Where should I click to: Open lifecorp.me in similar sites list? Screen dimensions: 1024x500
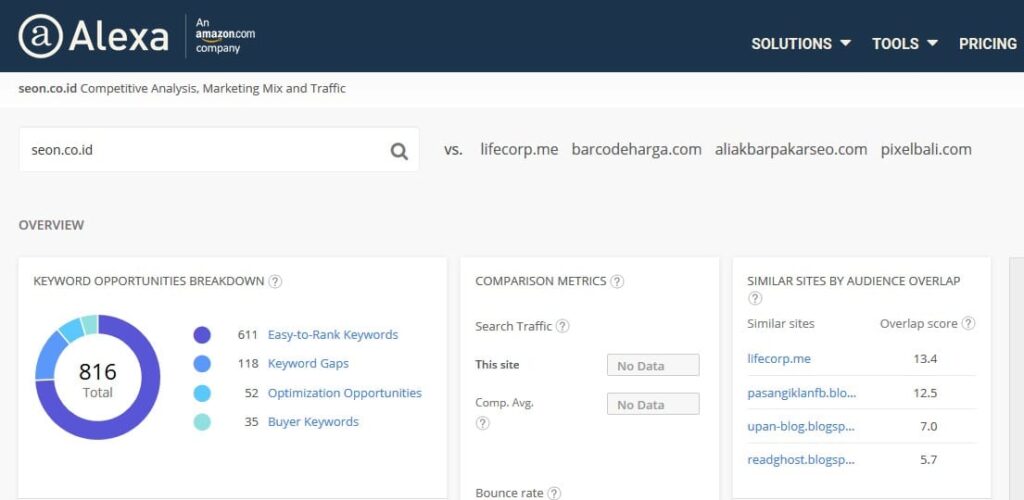(779, 358)
